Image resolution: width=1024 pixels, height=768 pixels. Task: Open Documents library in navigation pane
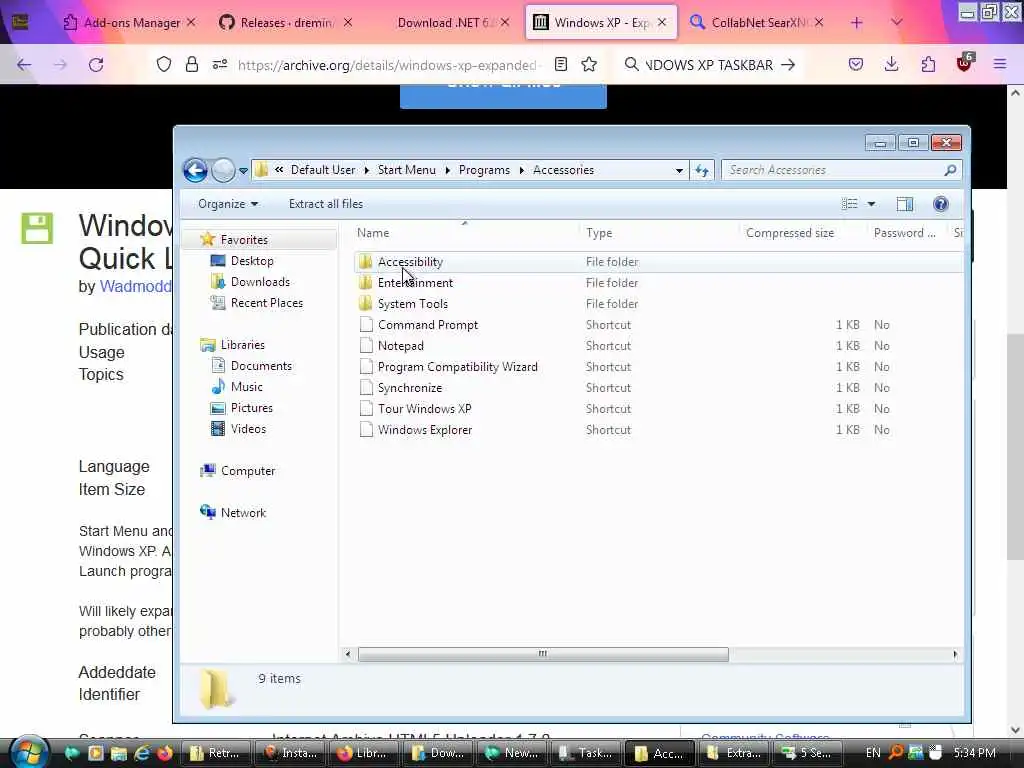[261, 366]
